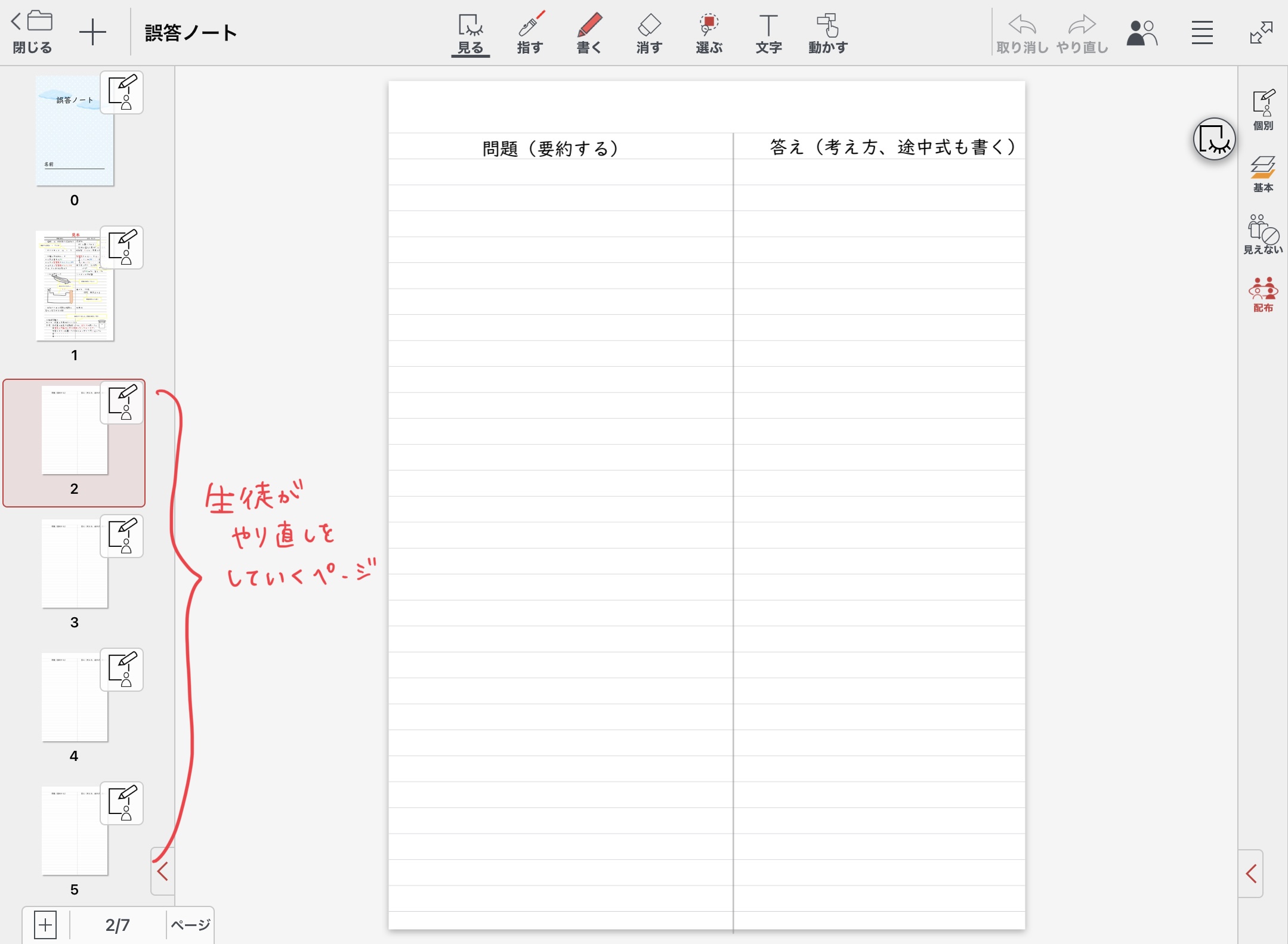
Task: Select the 書く pen tool
Action: point(589,33)
